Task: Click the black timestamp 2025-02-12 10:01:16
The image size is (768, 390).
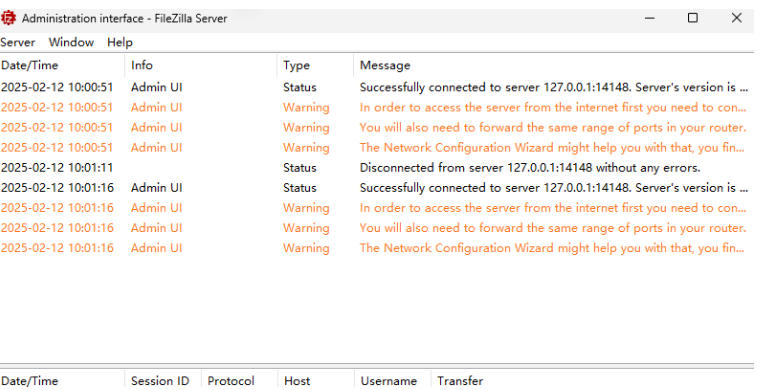Action: point(57,188)
